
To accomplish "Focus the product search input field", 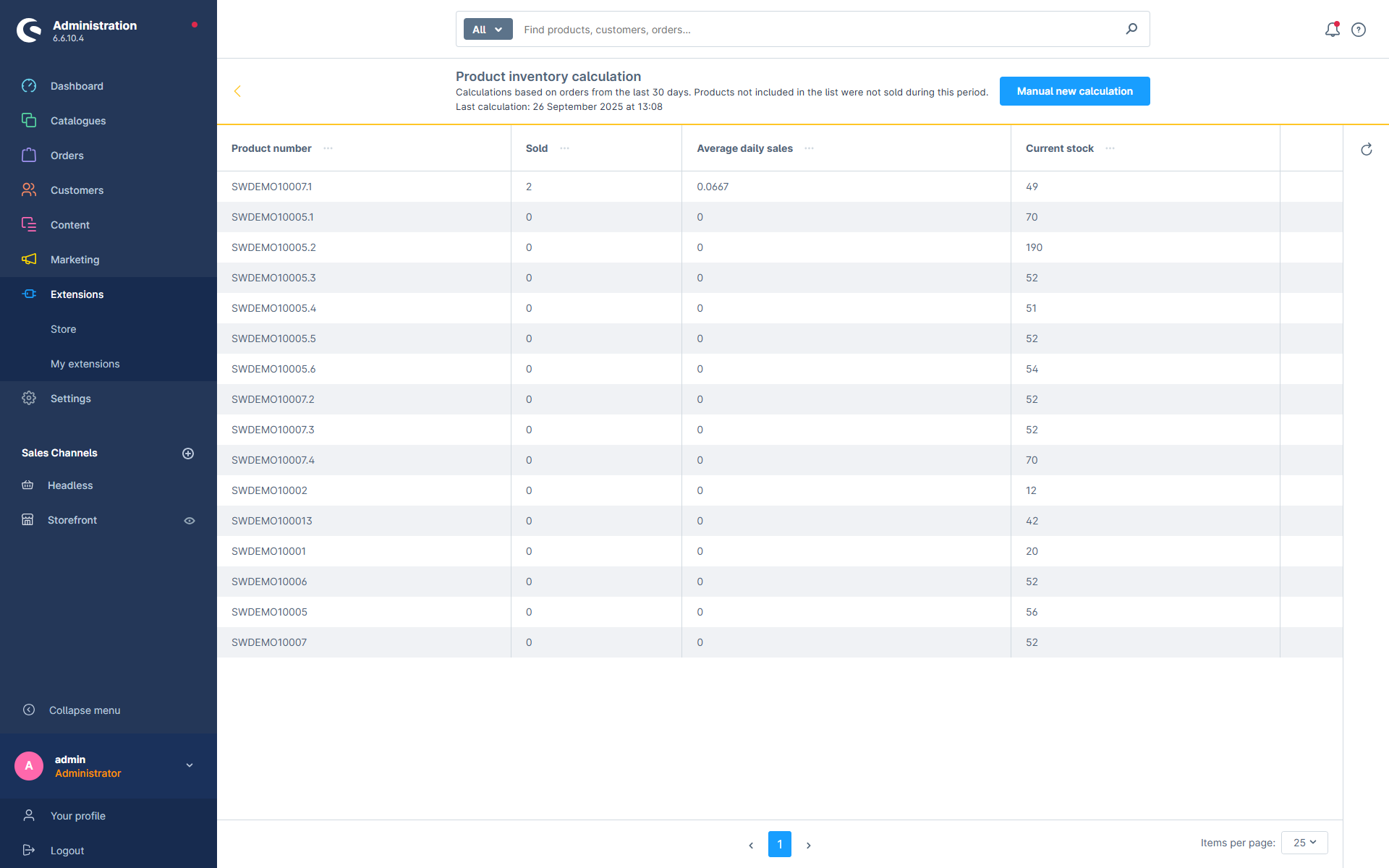I will 817,30.
